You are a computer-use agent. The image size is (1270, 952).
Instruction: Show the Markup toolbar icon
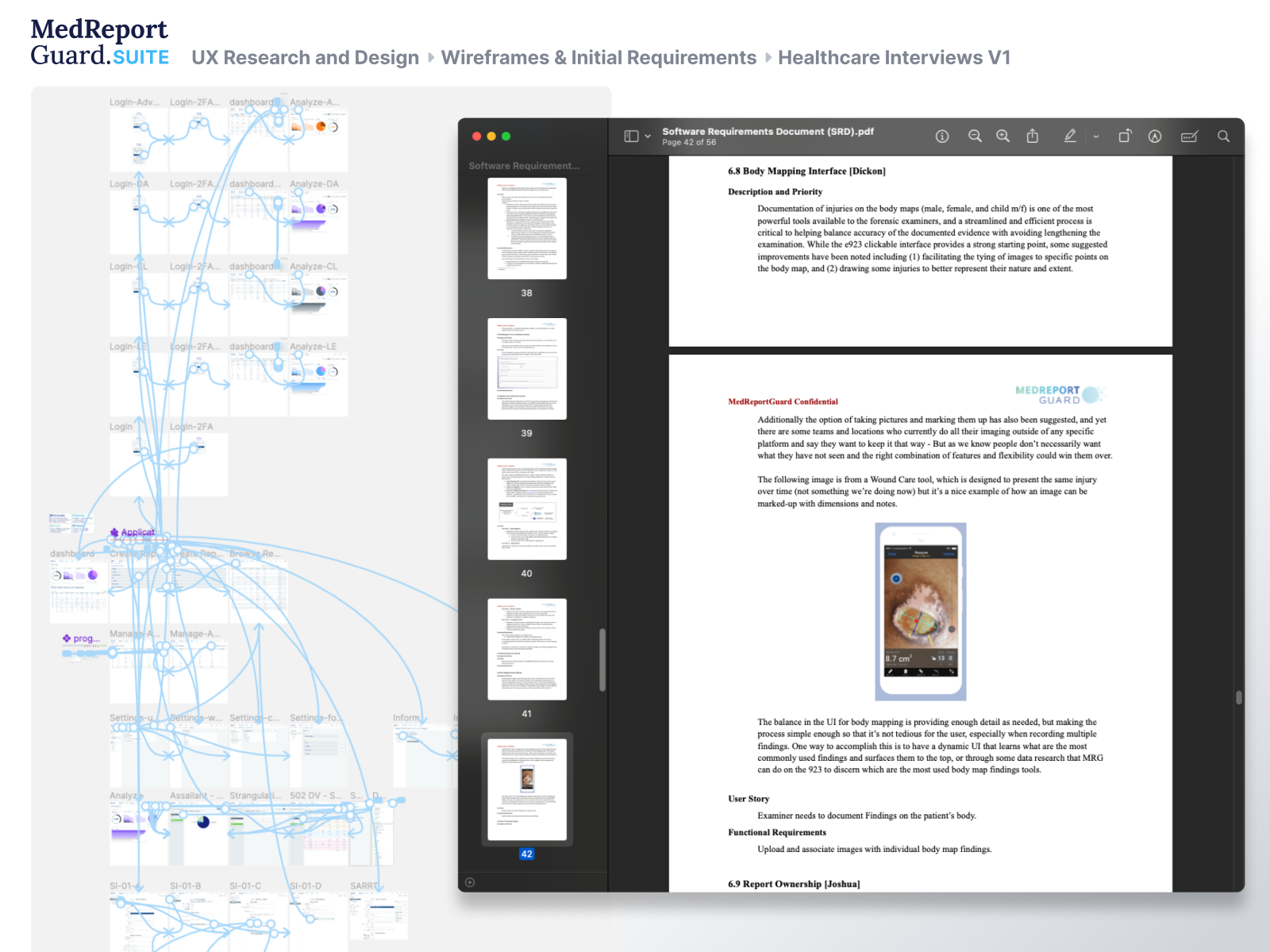tap(1155, 136)
